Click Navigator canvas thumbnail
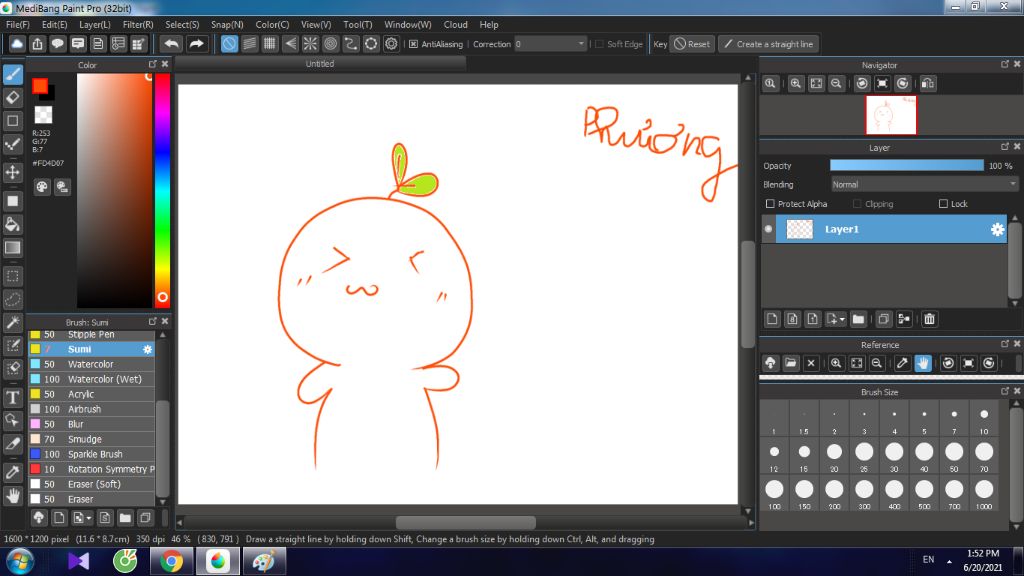 tap(891, 115)
